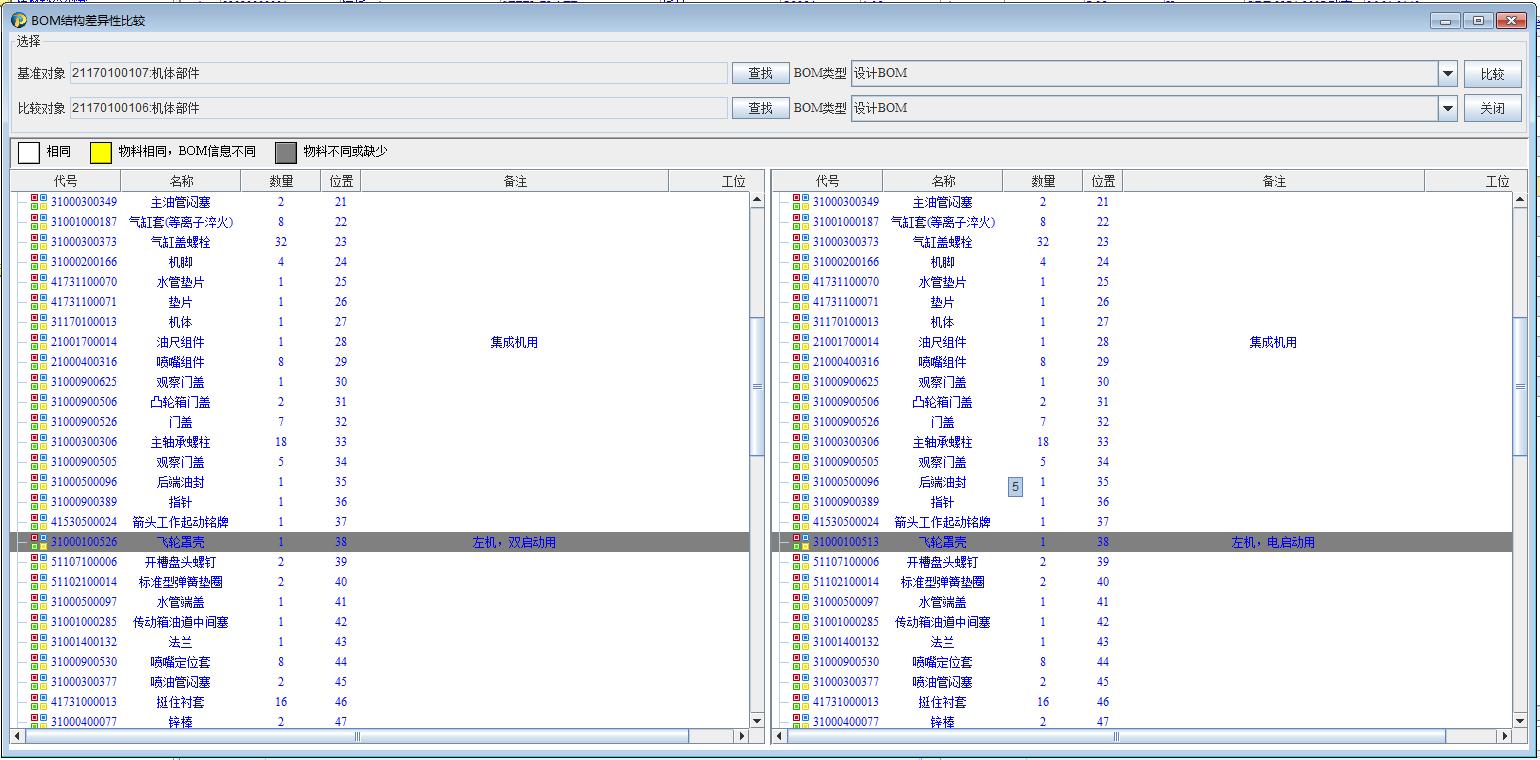Click the icon beside 31170100013 机体 in left panel
This screenshot has height=760, width=1540.
point(39,322)
